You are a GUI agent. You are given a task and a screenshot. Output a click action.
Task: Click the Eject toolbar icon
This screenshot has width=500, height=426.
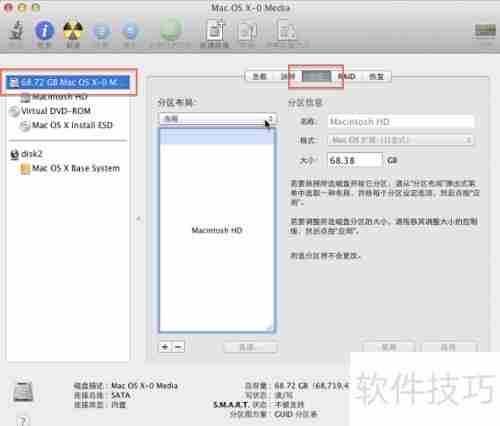[x=130, y=32]
